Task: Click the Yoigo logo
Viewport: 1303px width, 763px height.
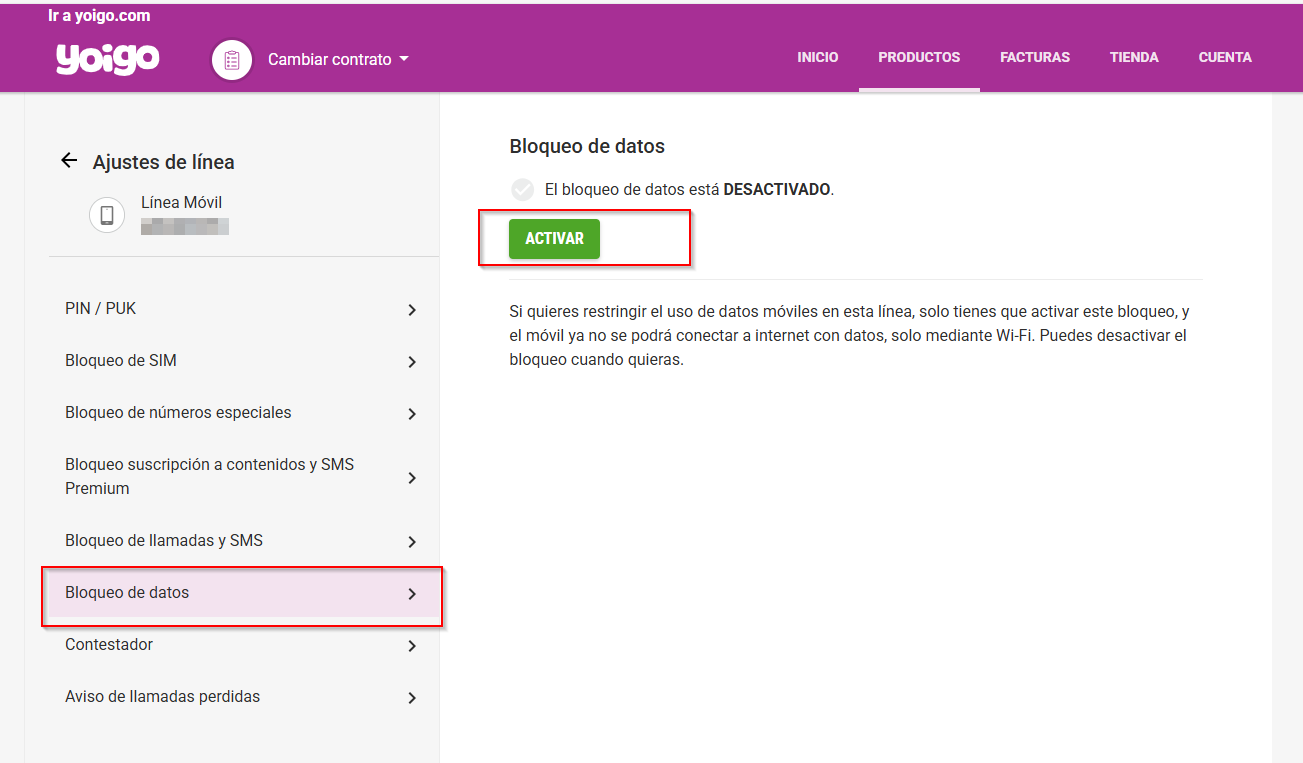Action: point(107,59)
